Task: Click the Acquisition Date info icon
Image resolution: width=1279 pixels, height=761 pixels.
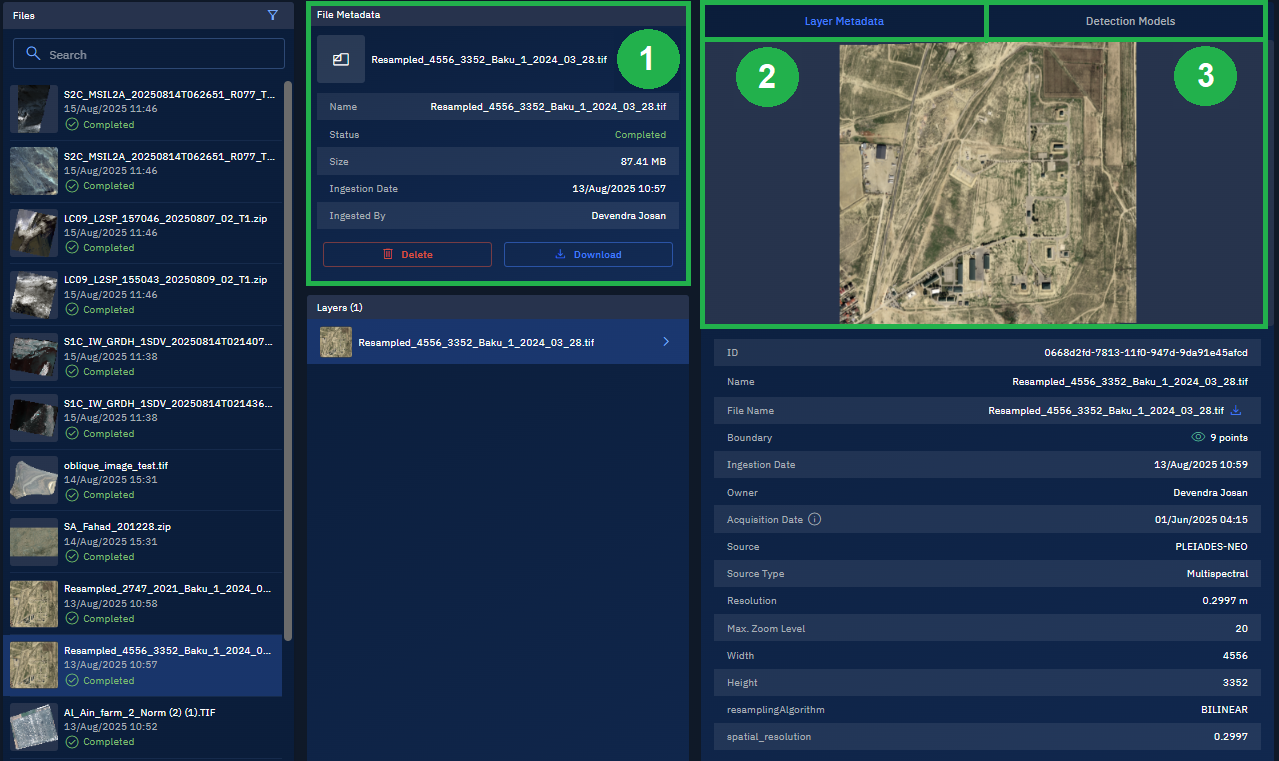Action: pyautogui.click(x=814, y=520)
